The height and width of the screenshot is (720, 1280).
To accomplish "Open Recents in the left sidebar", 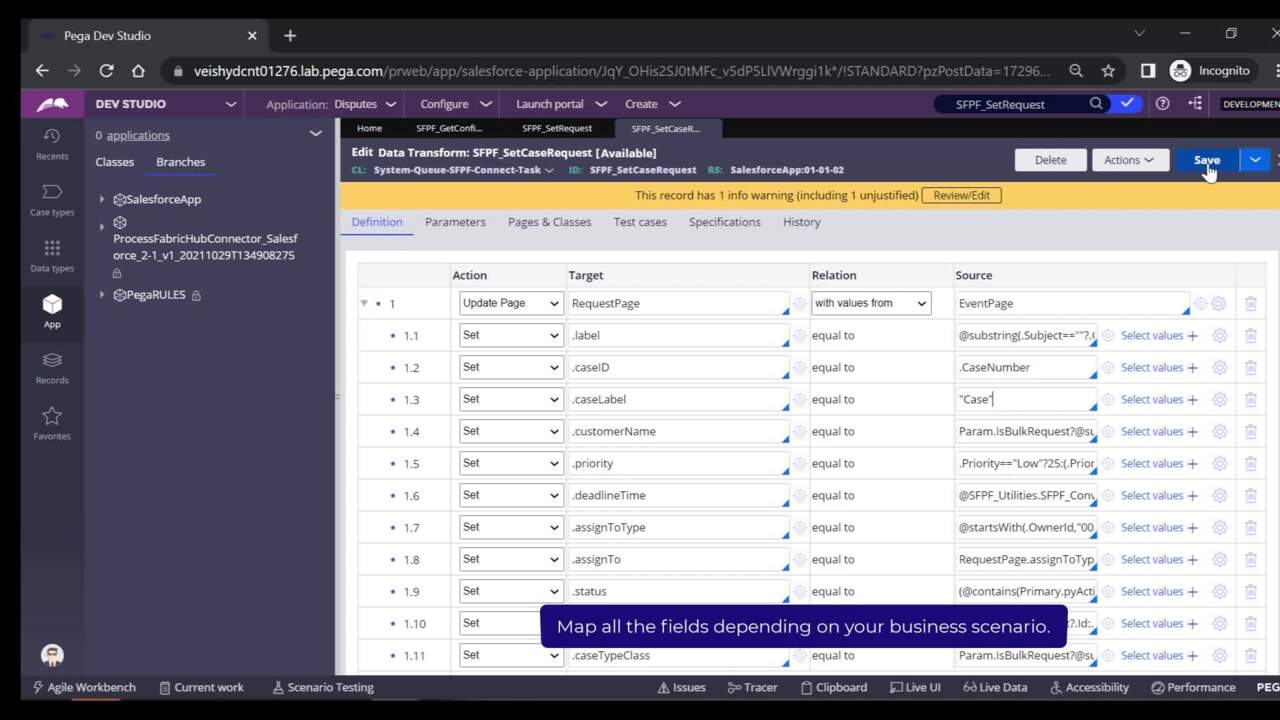I will (x=52, y=143).
